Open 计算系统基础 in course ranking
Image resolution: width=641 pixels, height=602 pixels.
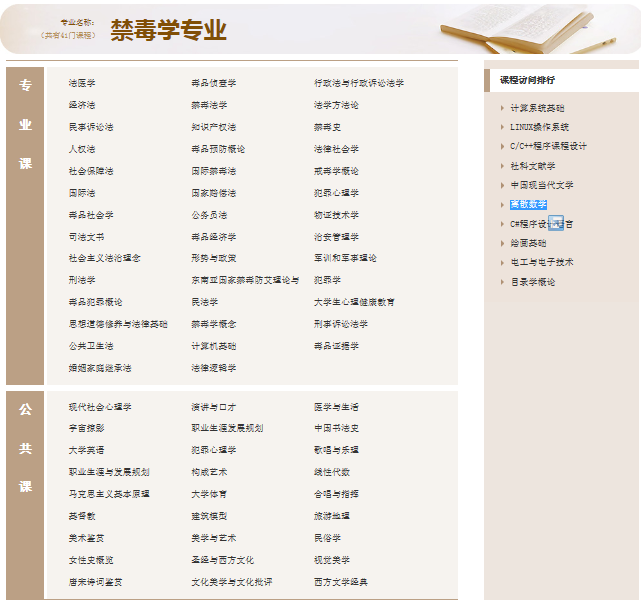tap(537, 108)
